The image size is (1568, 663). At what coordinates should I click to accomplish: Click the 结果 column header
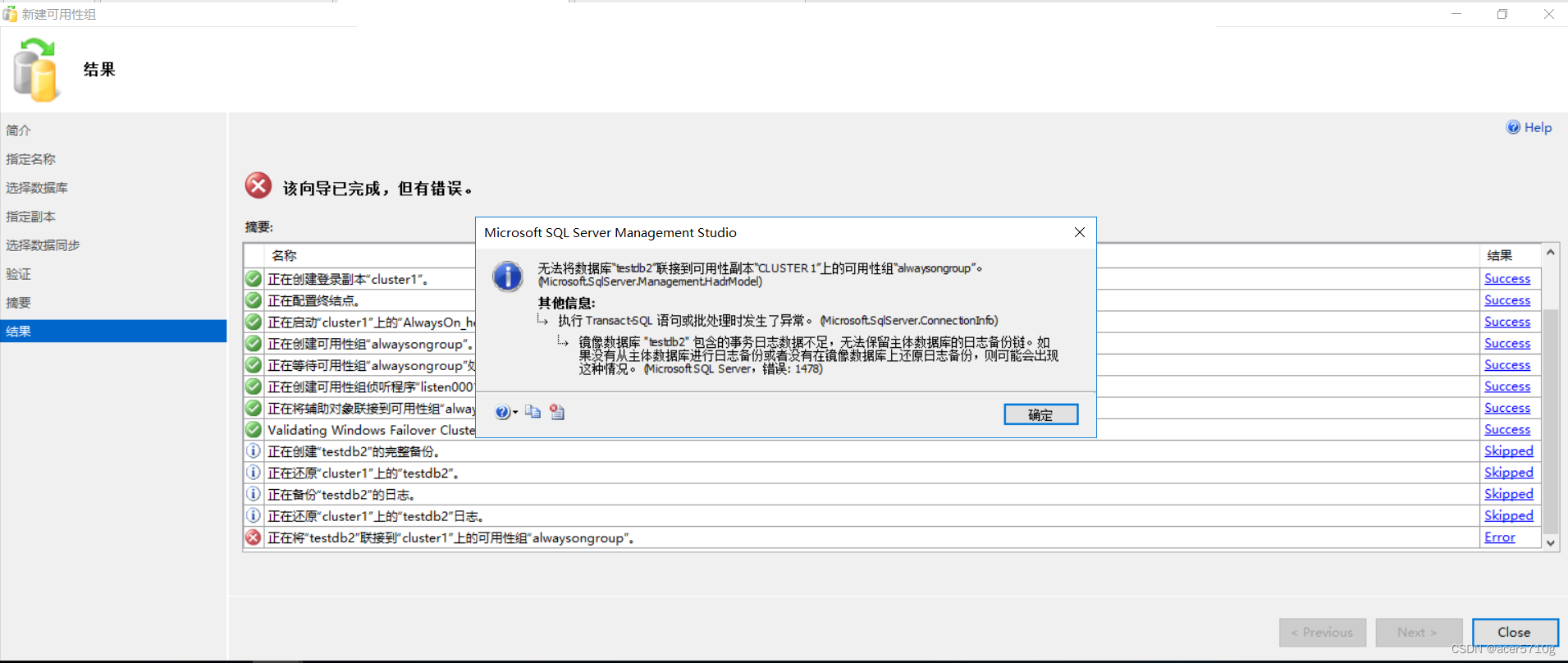pyautogui.click(x=1499, y=256)
